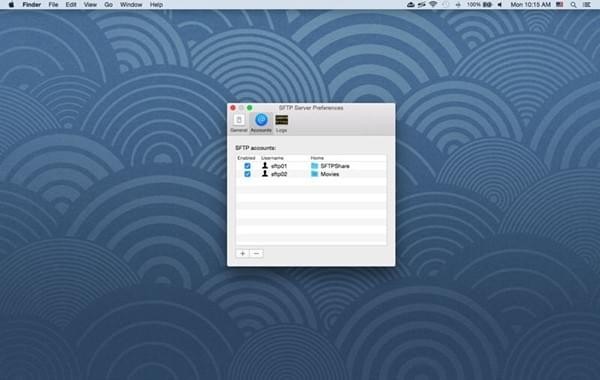Image resolution: width=600 pixels, height=380 pixels.
Task: Disable the sftp01 account checkbox
Action: [247, 166]
